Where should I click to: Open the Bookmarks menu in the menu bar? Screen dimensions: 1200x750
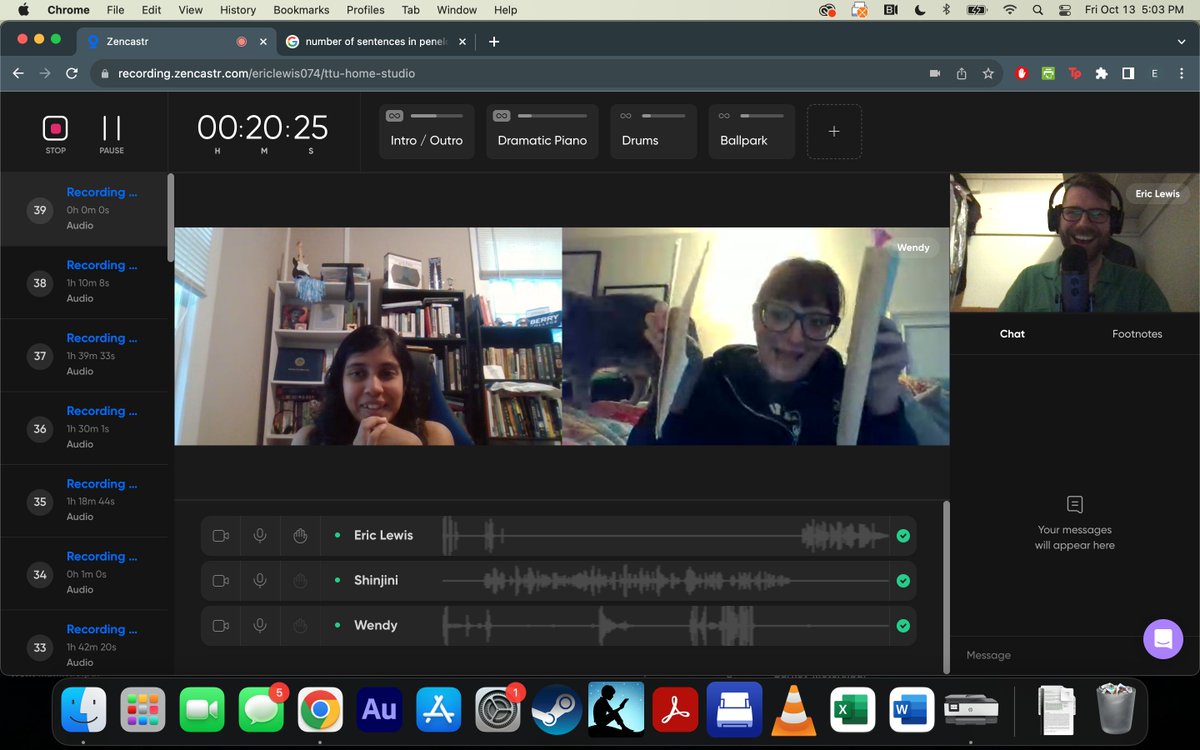(301, 10)
